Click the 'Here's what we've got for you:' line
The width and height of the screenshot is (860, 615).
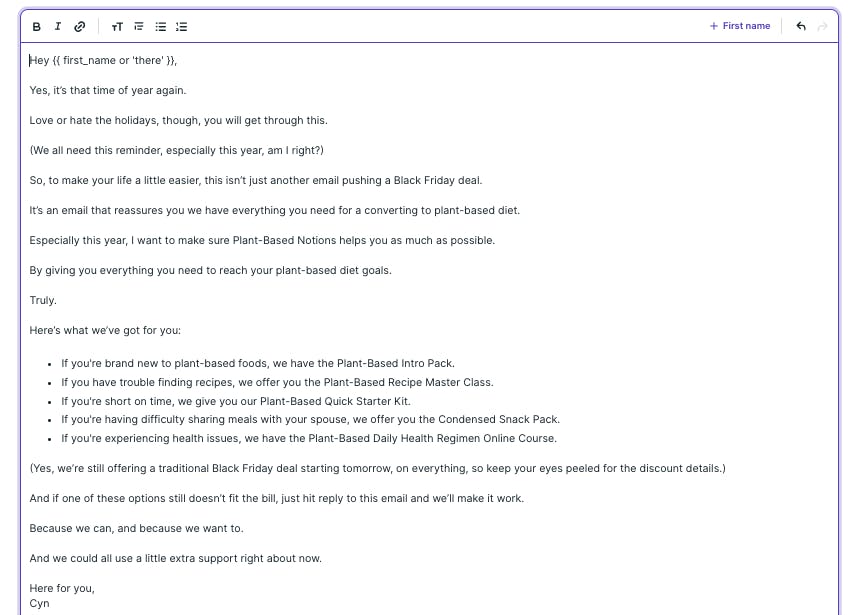[105, 330]
